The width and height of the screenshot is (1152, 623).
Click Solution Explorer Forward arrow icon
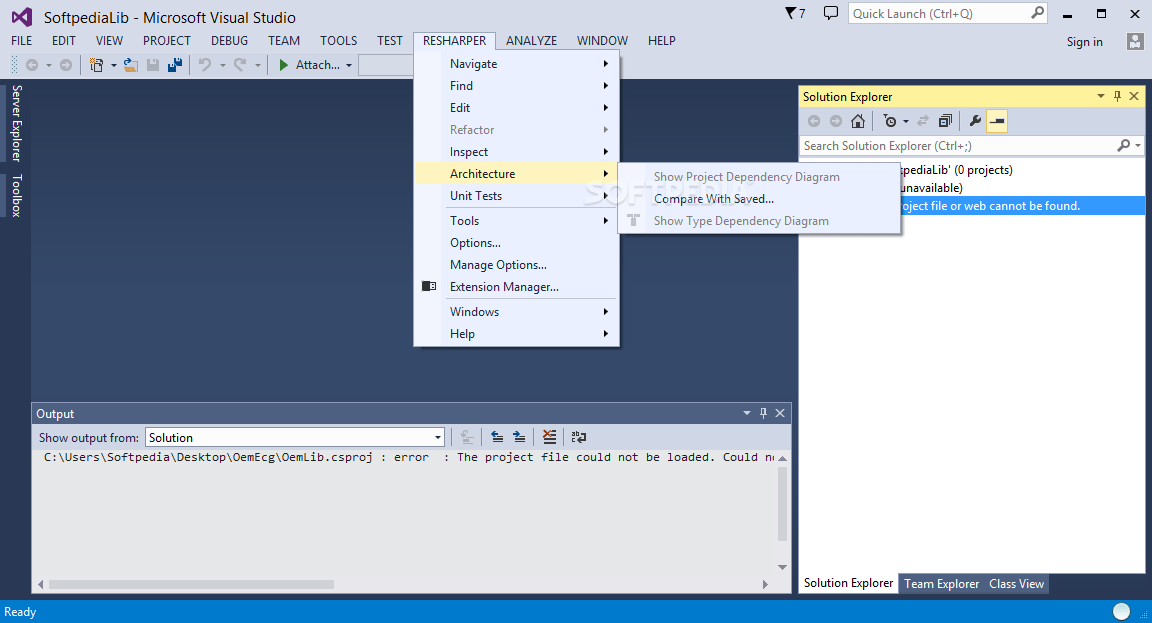[x=835, y=121]
